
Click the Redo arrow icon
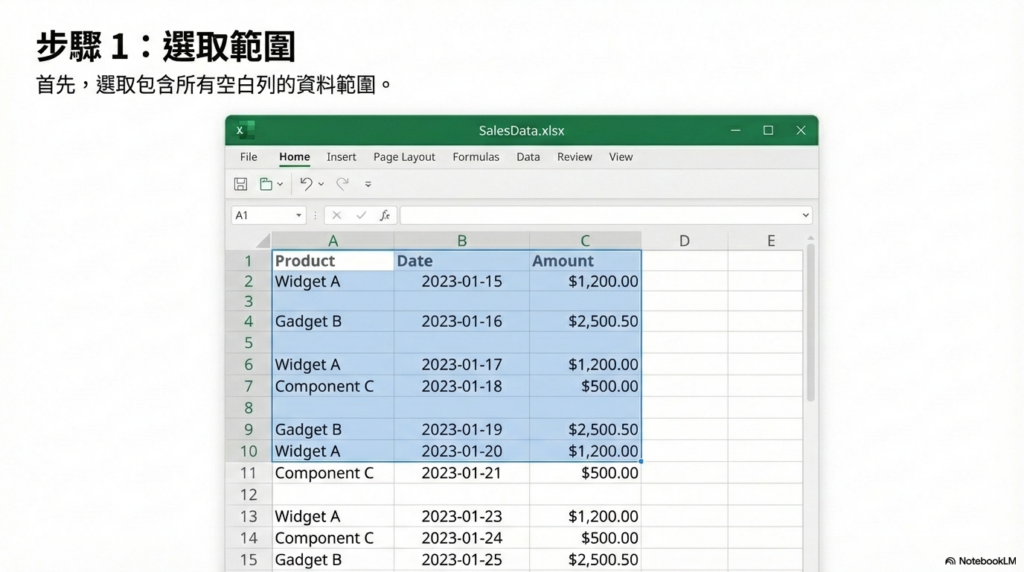click(x=342, y=184)
